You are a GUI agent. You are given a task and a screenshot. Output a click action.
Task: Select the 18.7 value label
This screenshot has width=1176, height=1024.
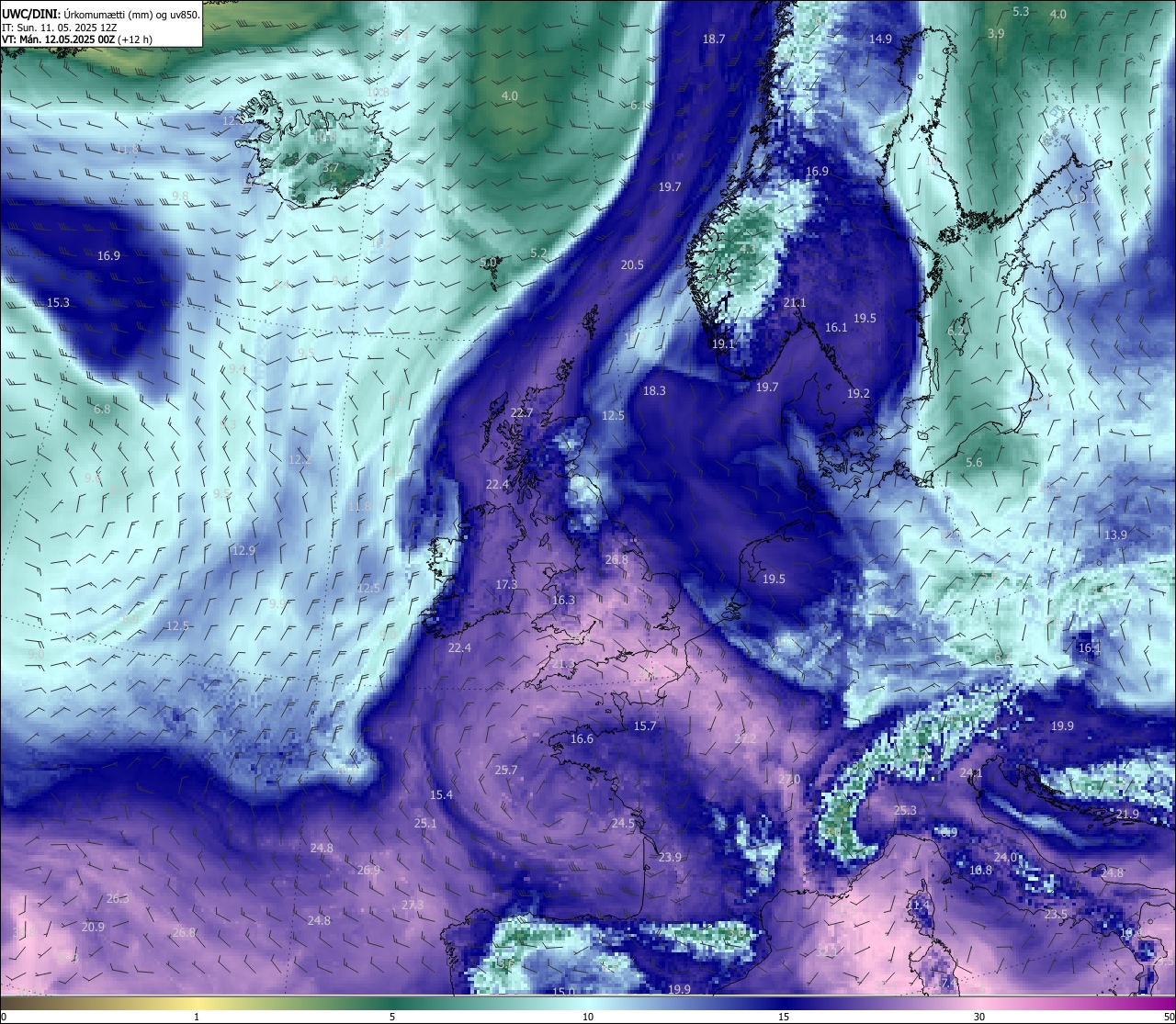714,39
